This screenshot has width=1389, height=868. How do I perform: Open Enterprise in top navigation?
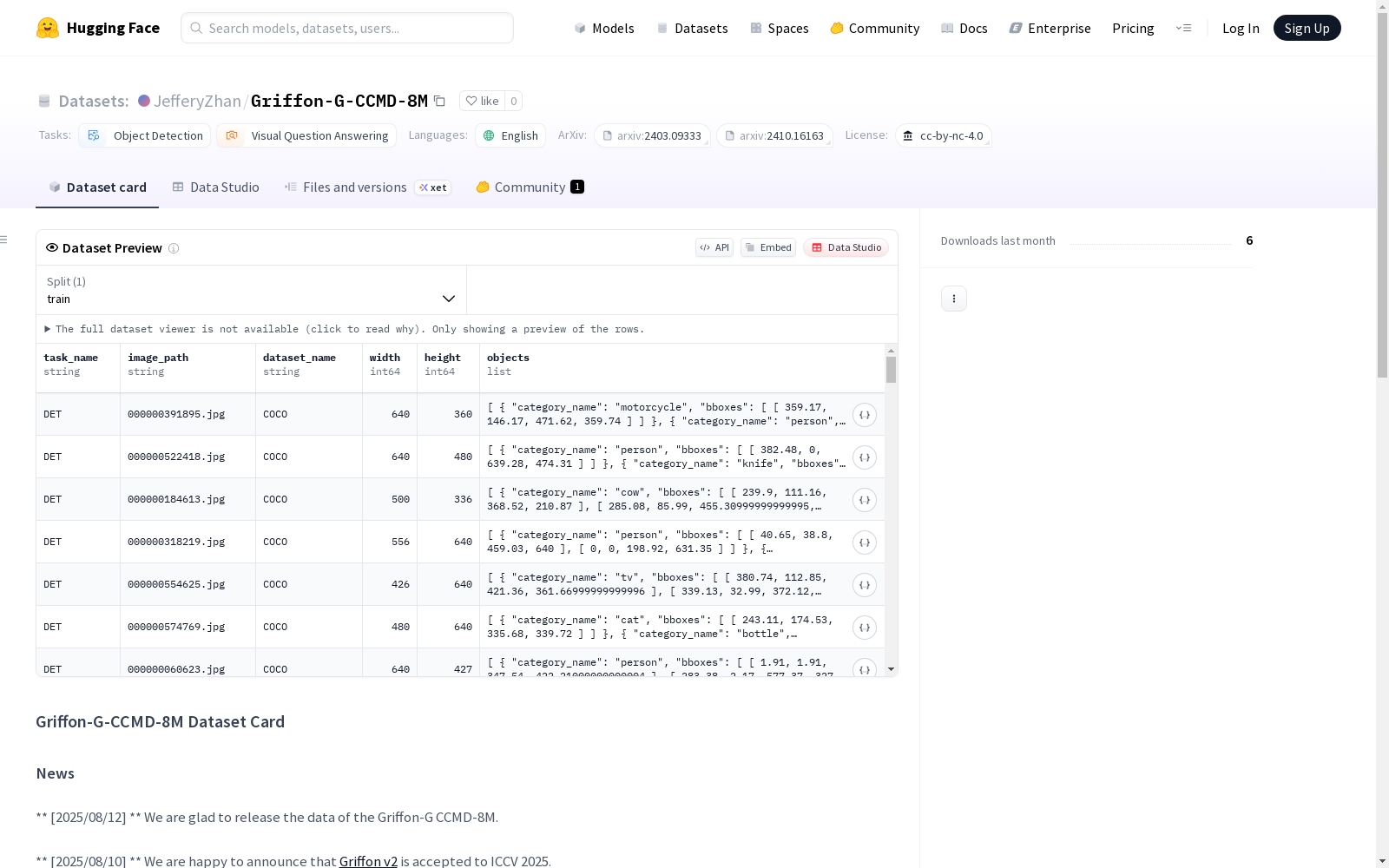point(1050,28)
